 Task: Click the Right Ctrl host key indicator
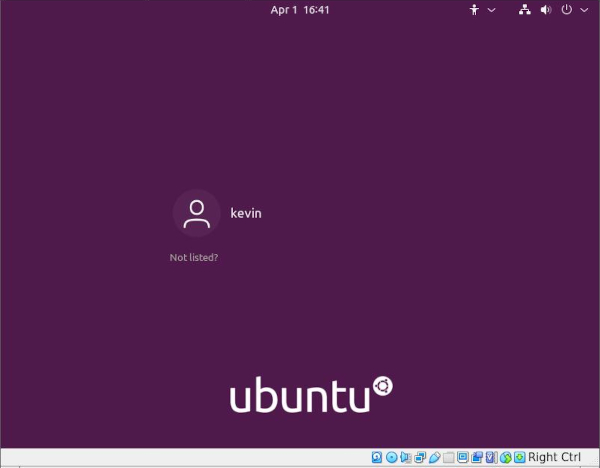point(554,458)
